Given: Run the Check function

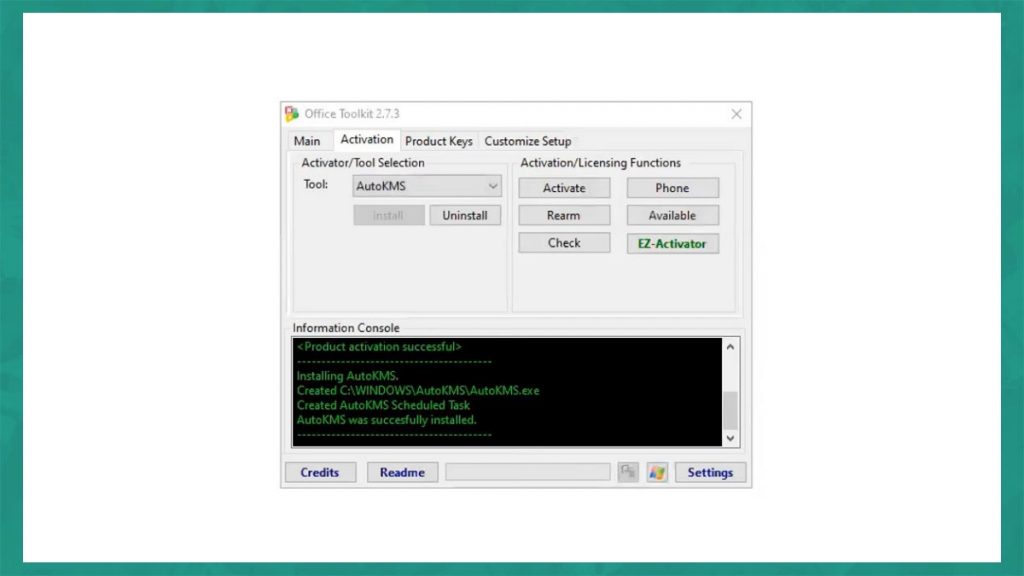Looking at the screenshot, I should (564, 242).
